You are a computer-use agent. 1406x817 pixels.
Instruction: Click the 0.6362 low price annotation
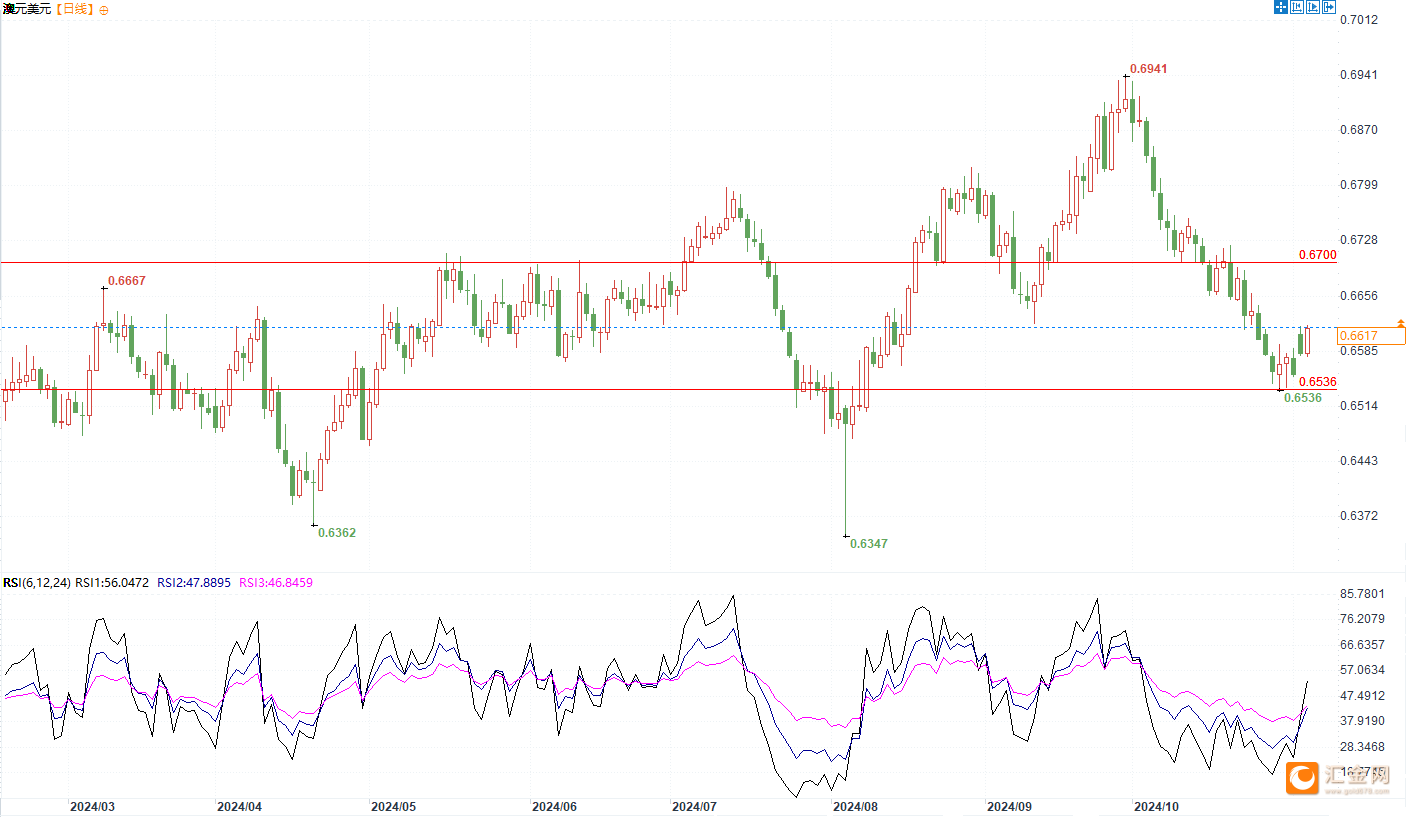point(337,533)
